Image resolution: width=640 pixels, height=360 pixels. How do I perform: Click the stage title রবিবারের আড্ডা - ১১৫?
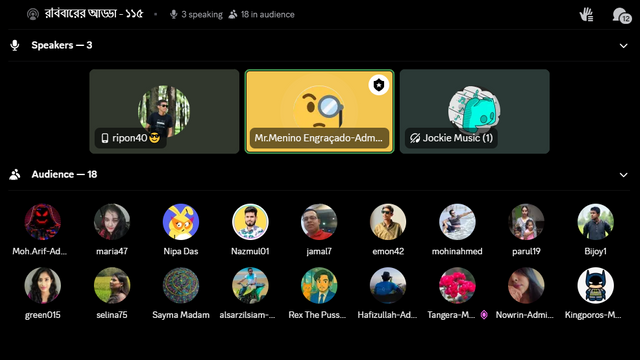tap(94, 14)
